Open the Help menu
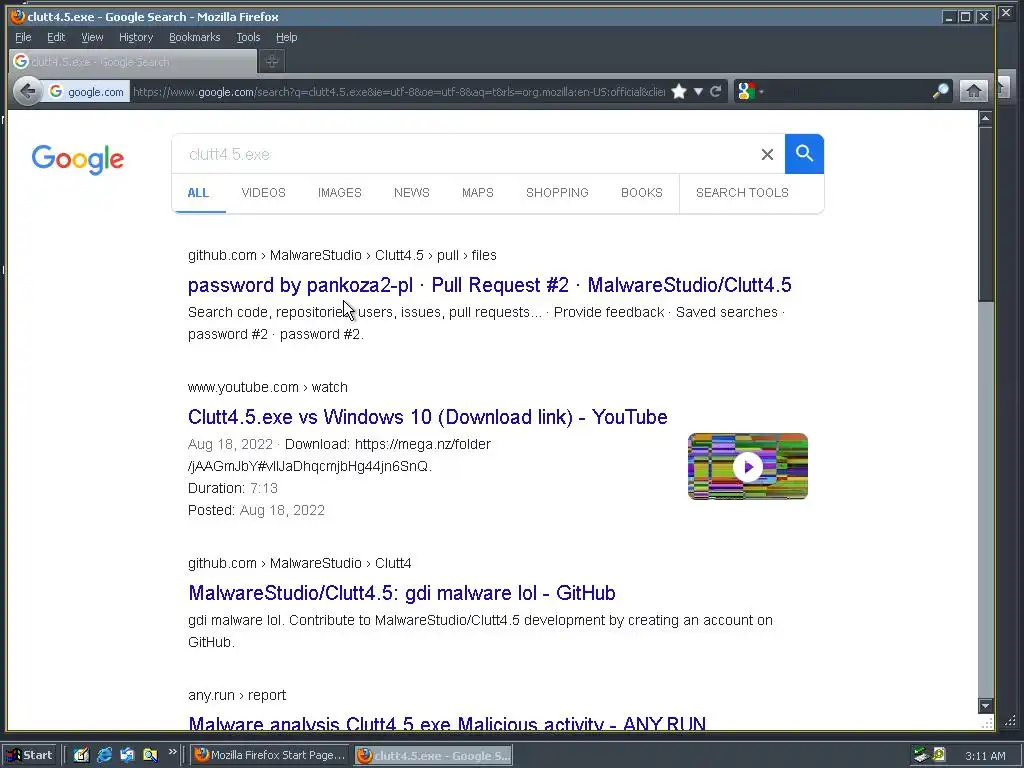The height and width of the screenshot is (768, 1024). coord(286,37)
